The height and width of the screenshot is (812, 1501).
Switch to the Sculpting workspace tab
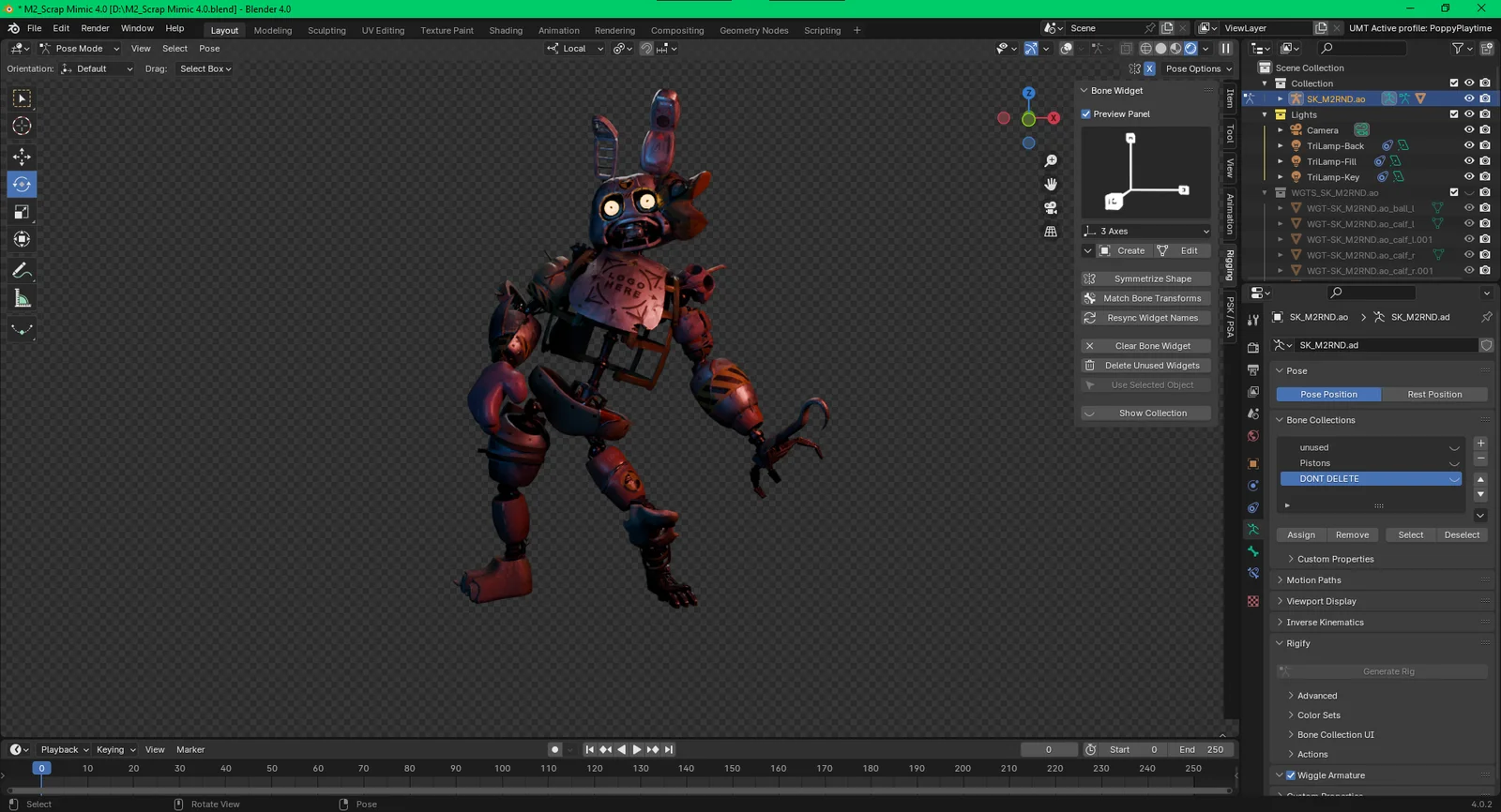[326, 30]
